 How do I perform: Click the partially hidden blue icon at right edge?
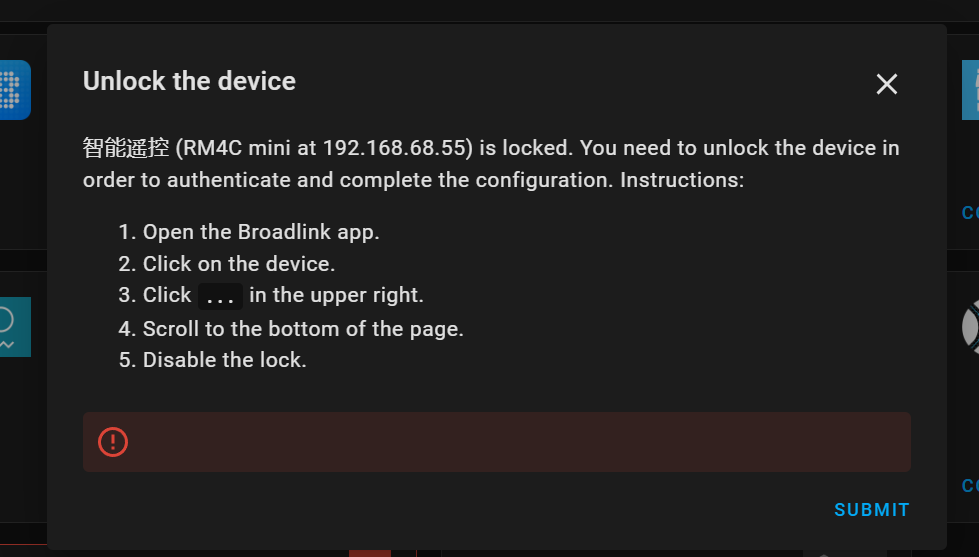970,90
